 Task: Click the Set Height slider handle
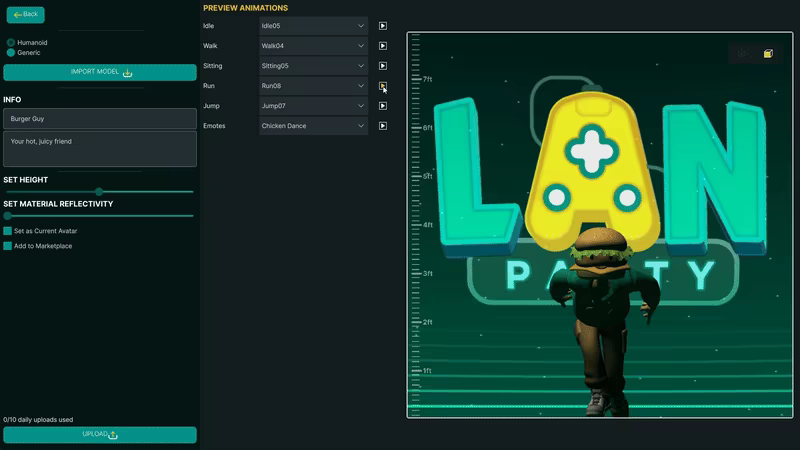point(99,192)
